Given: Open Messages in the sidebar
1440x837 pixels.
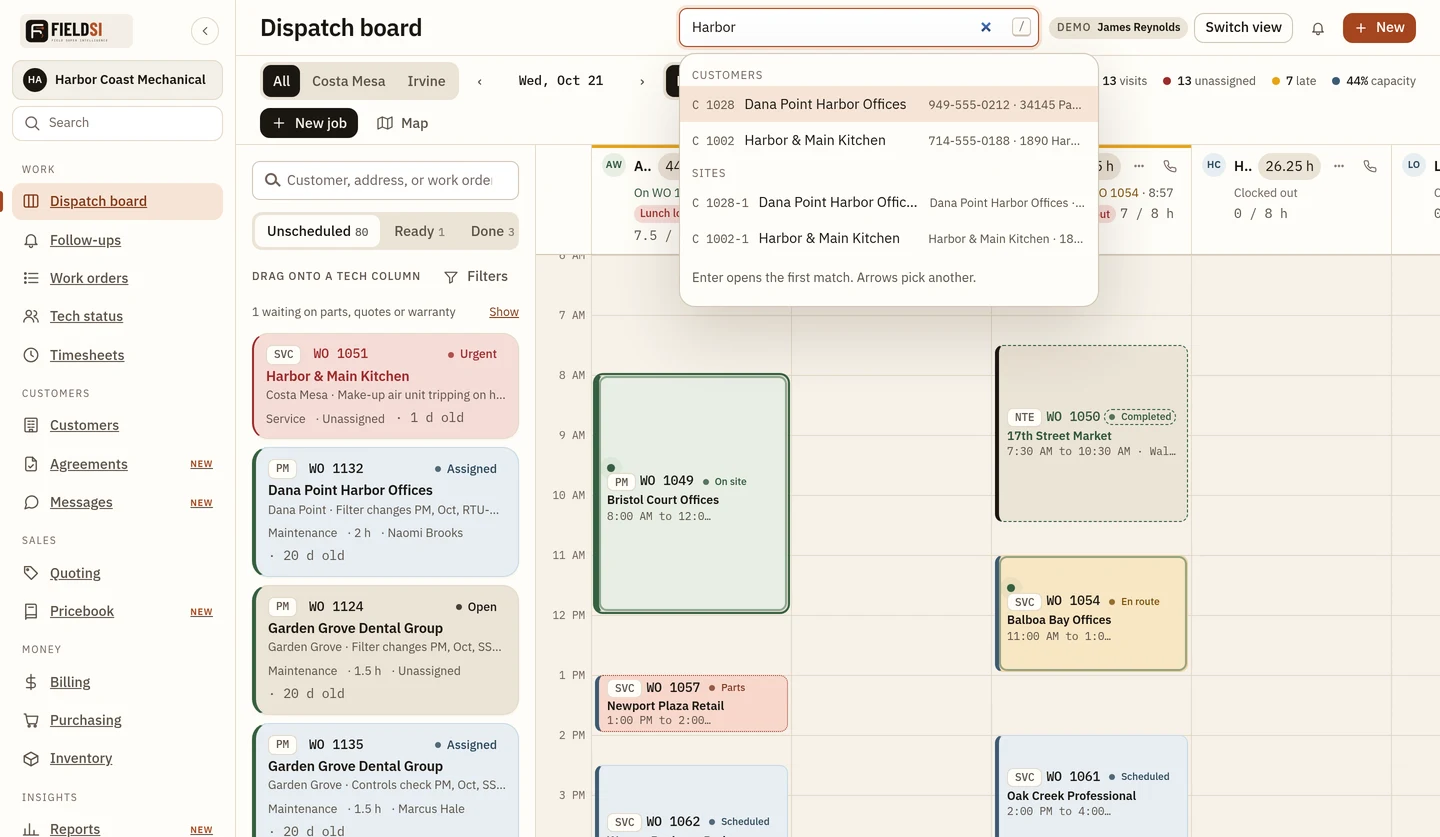Looking at the screenshot, I should coord(81,502).
